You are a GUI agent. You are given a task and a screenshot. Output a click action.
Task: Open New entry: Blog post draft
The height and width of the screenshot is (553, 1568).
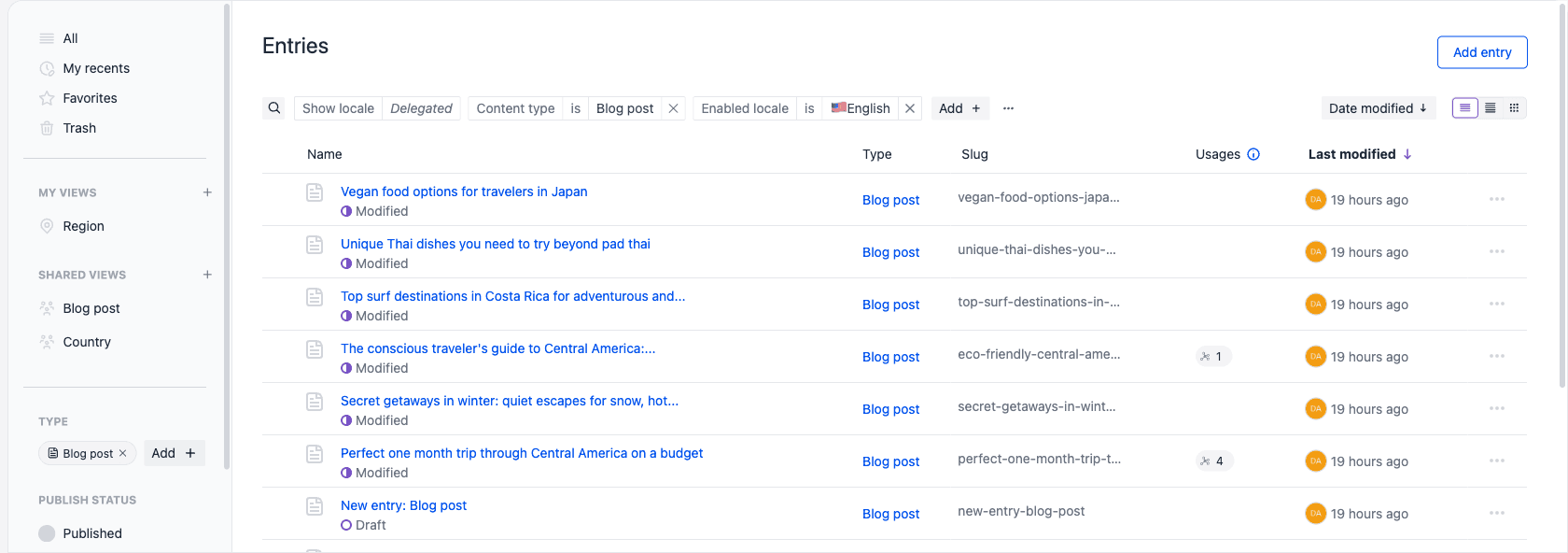click(403, 505)
